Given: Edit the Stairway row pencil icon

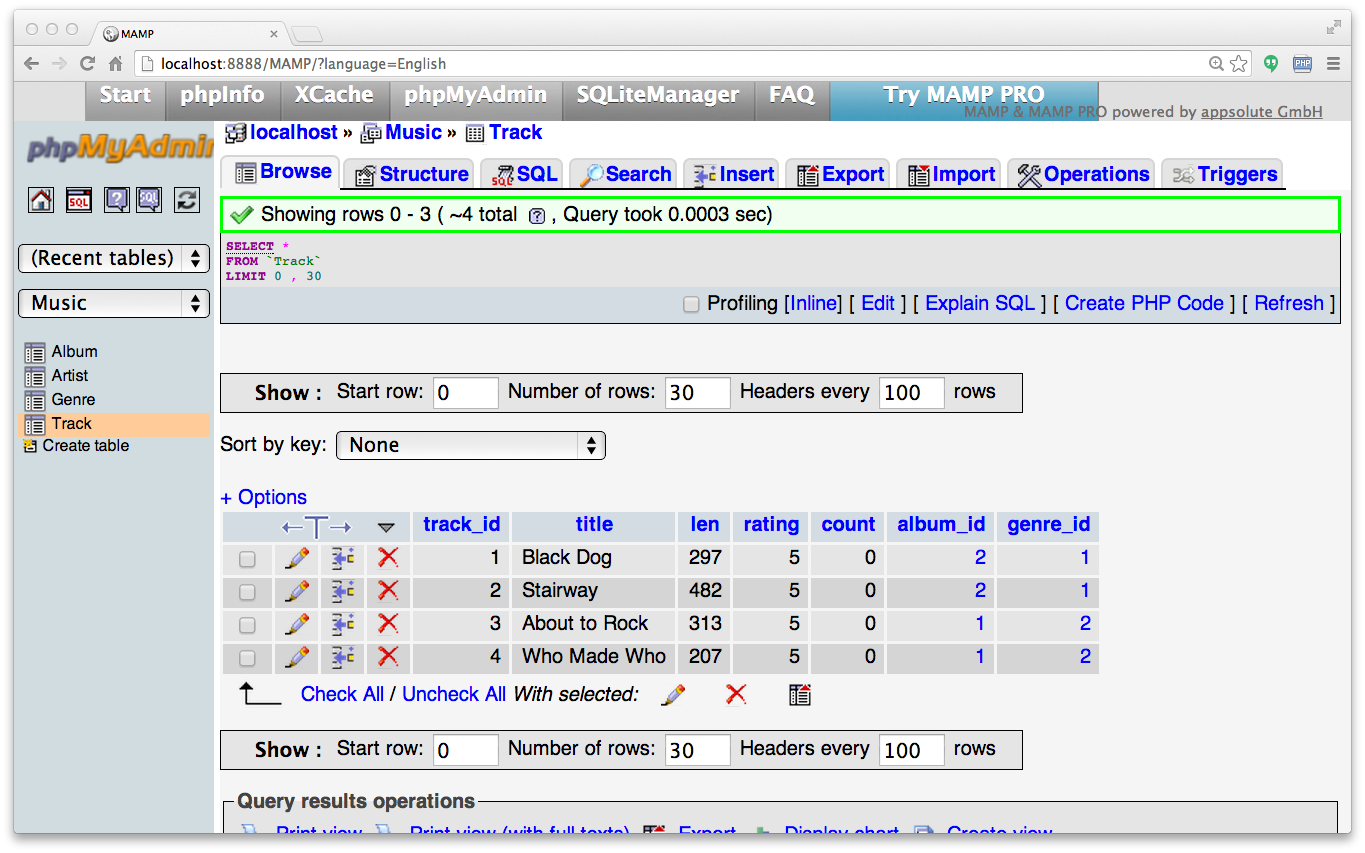Looking at the screenshot, I should 297,591.
